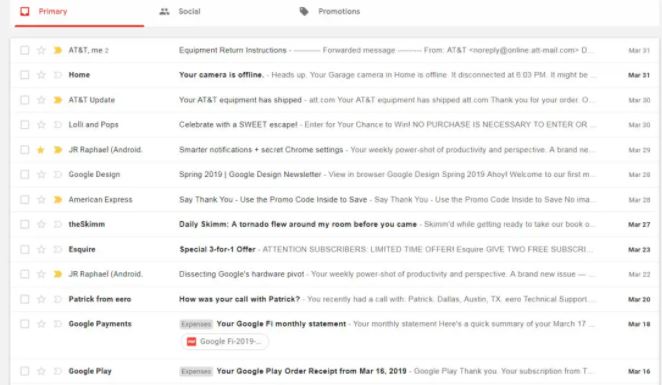The image size is (662, 385).
Task: Star the Dissecting Google's hardware pivot email
Action: (41, 274)
